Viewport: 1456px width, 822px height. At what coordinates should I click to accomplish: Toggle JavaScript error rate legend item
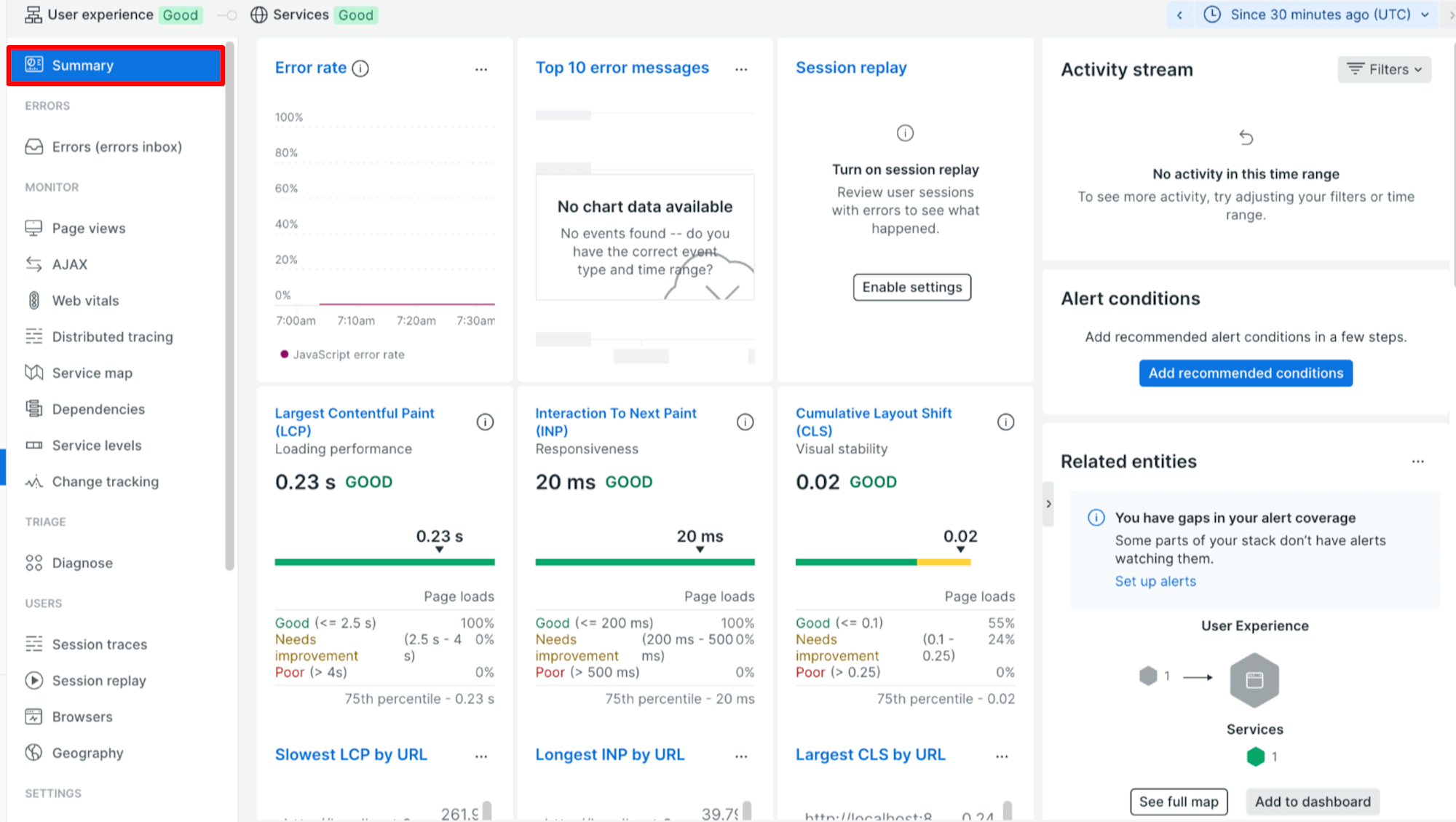tap(342, 355)
